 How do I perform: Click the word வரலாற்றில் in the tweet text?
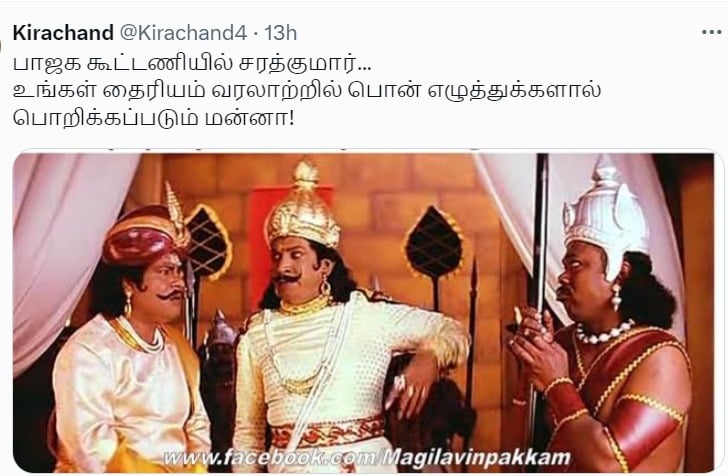click(x=274, y=91)
